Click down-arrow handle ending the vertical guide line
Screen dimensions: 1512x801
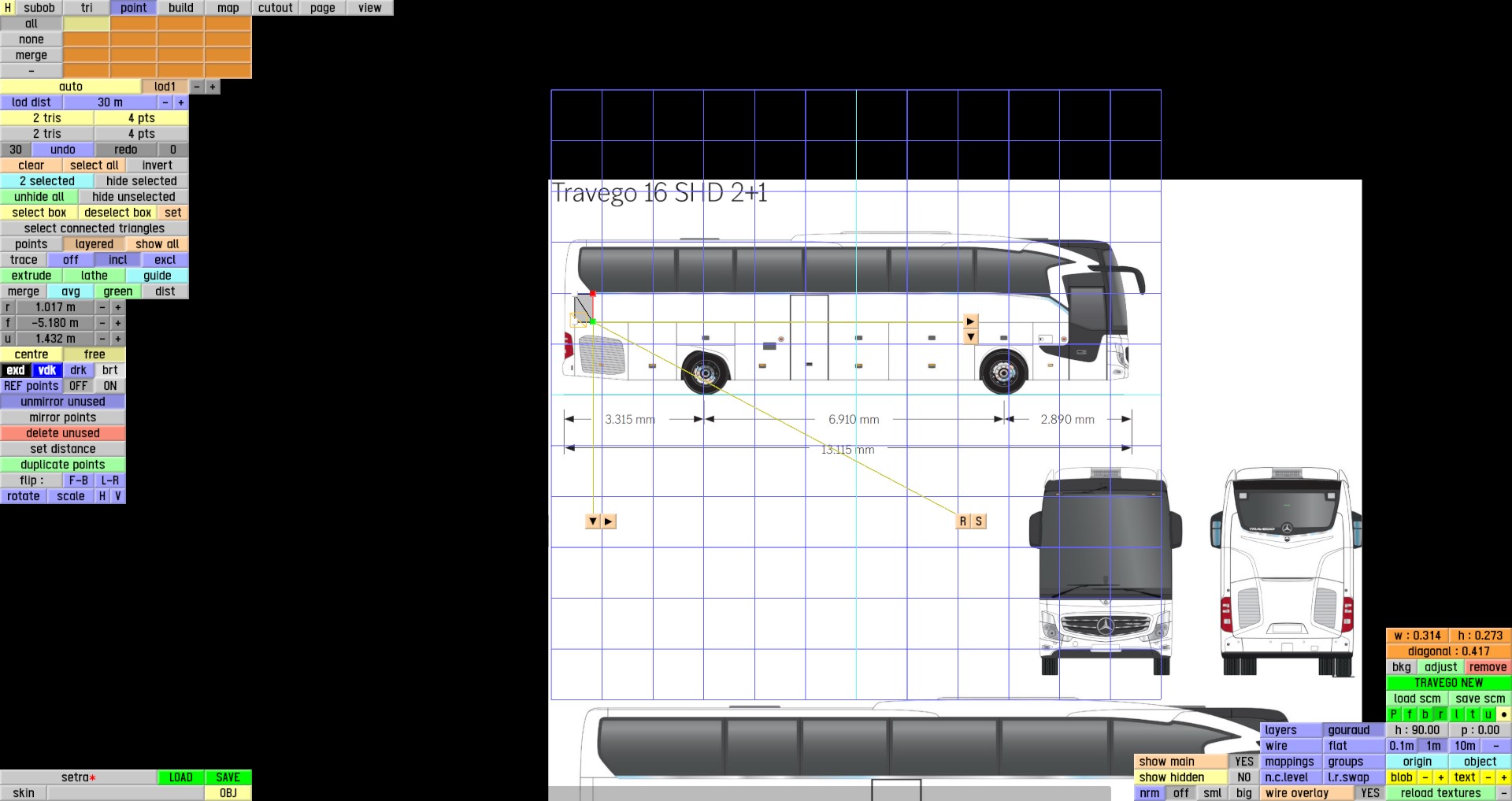pyautogui.click(x=593, y=521)
